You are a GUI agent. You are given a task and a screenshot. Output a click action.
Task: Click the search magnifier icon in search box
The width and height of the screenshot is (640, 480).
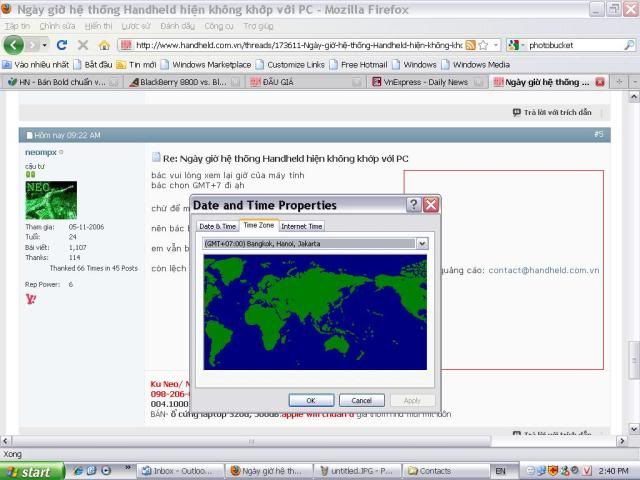pos(629,45)
